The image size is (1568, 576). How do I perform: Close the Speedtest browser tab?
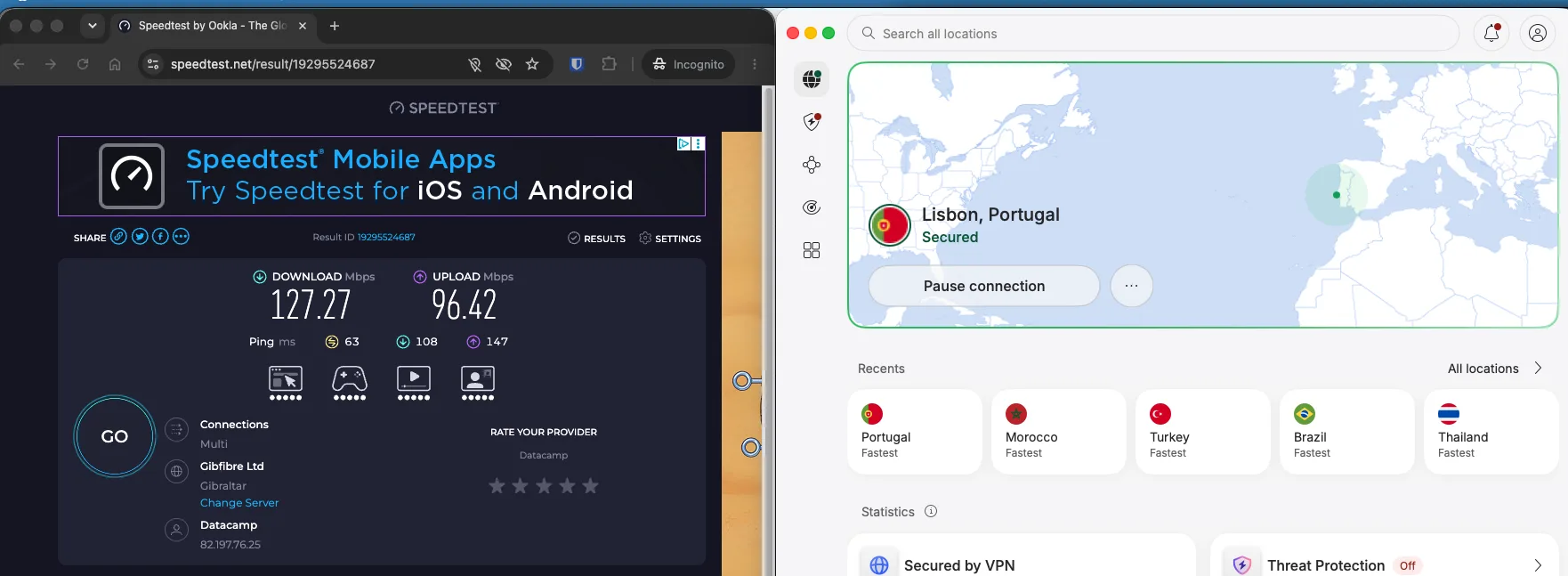pos(303,26)
